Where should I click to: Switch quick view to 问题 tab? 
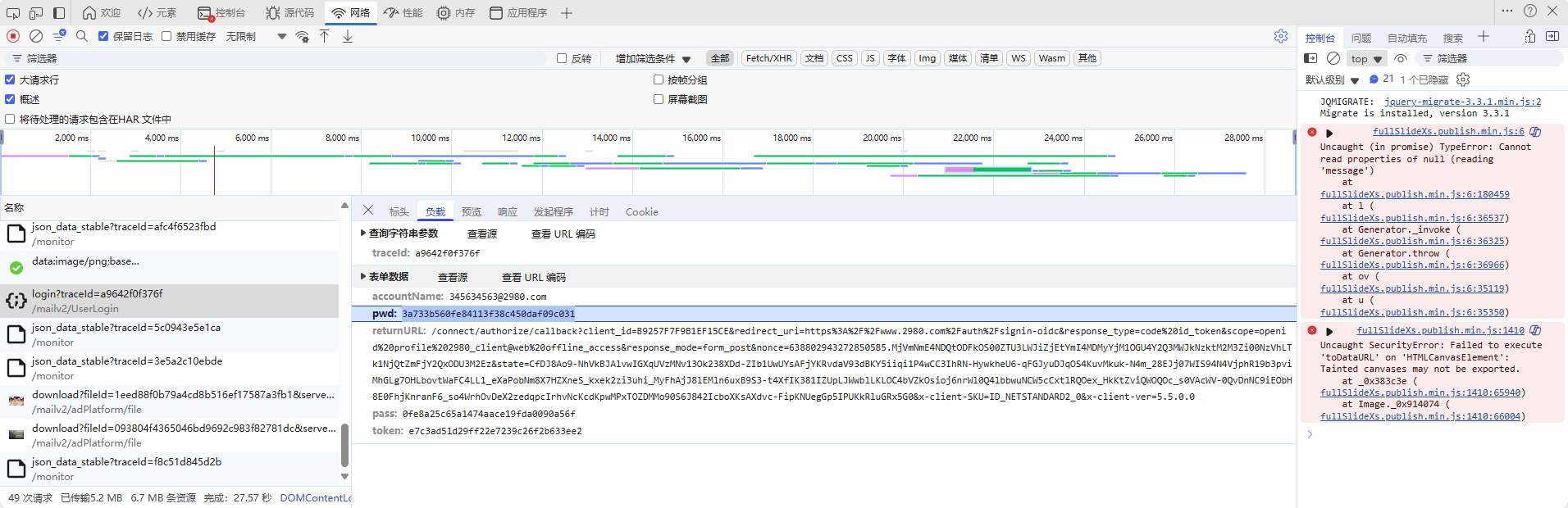[1361, 38]
